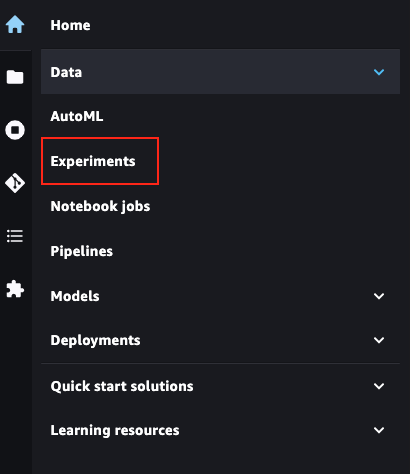Click the Quick start solutions label
The width and height of the screenshot is (410, 474).
click(122, 386)
